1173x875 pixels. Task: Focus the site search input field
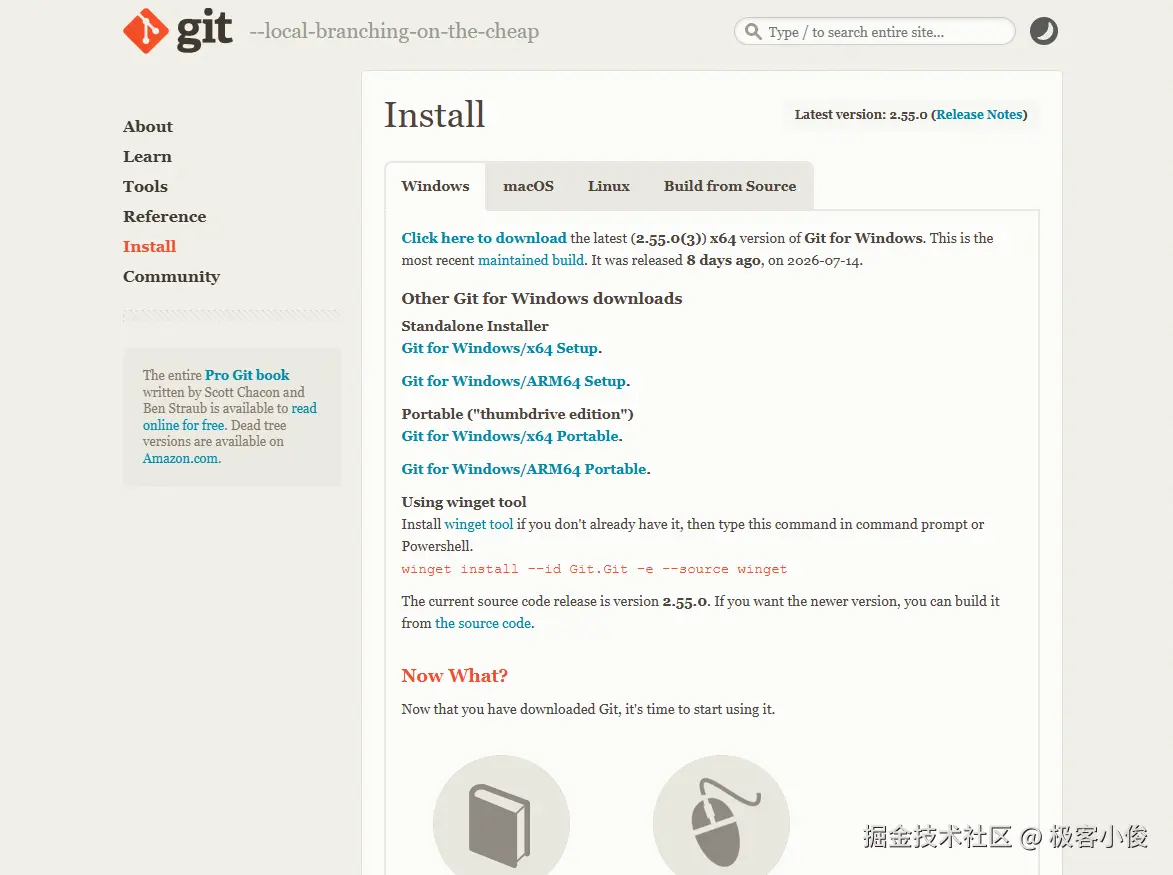(x=875, y=31)
